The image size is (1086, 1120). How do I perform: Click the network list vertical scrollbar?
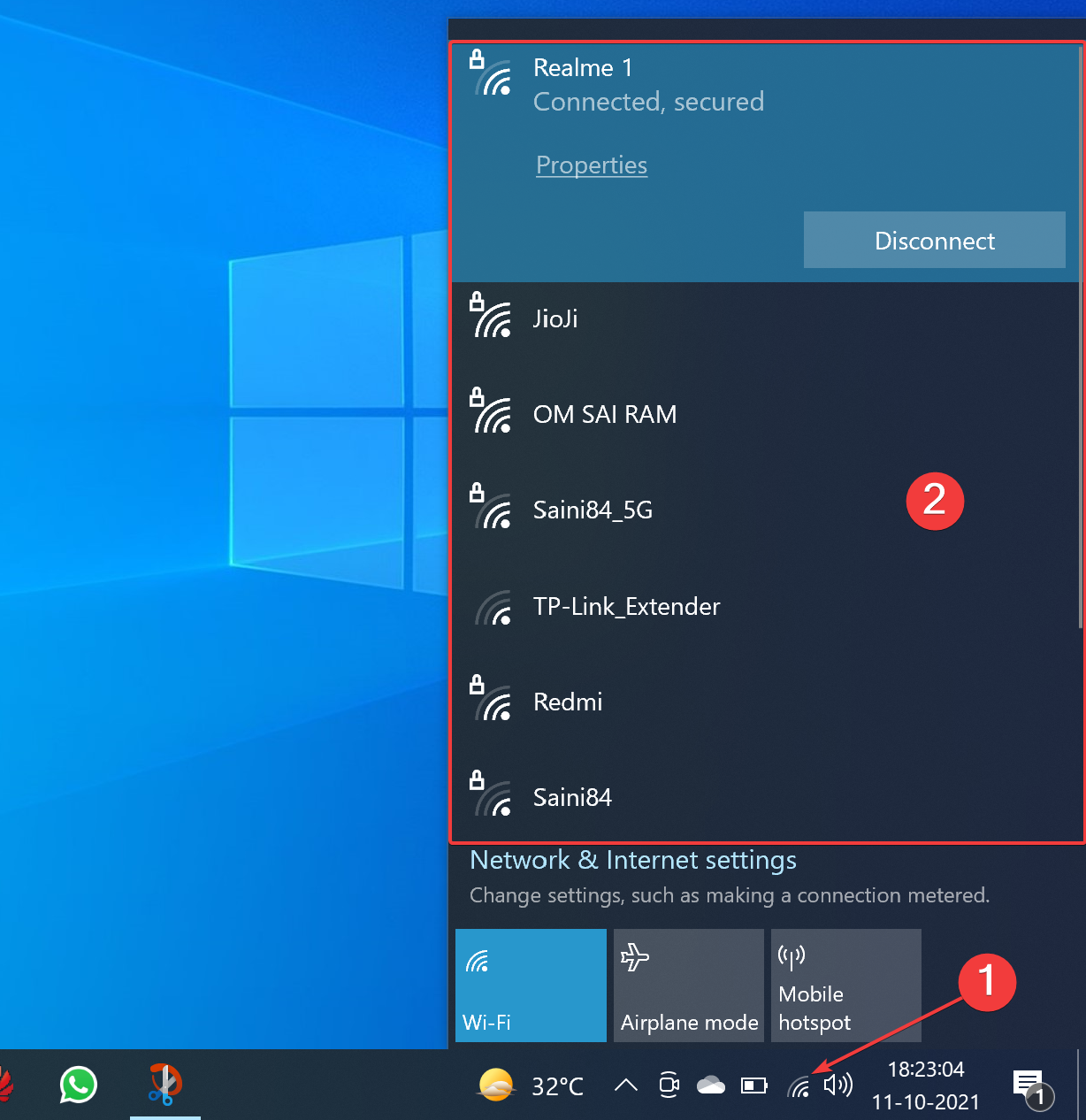[x=1080, y=336]
